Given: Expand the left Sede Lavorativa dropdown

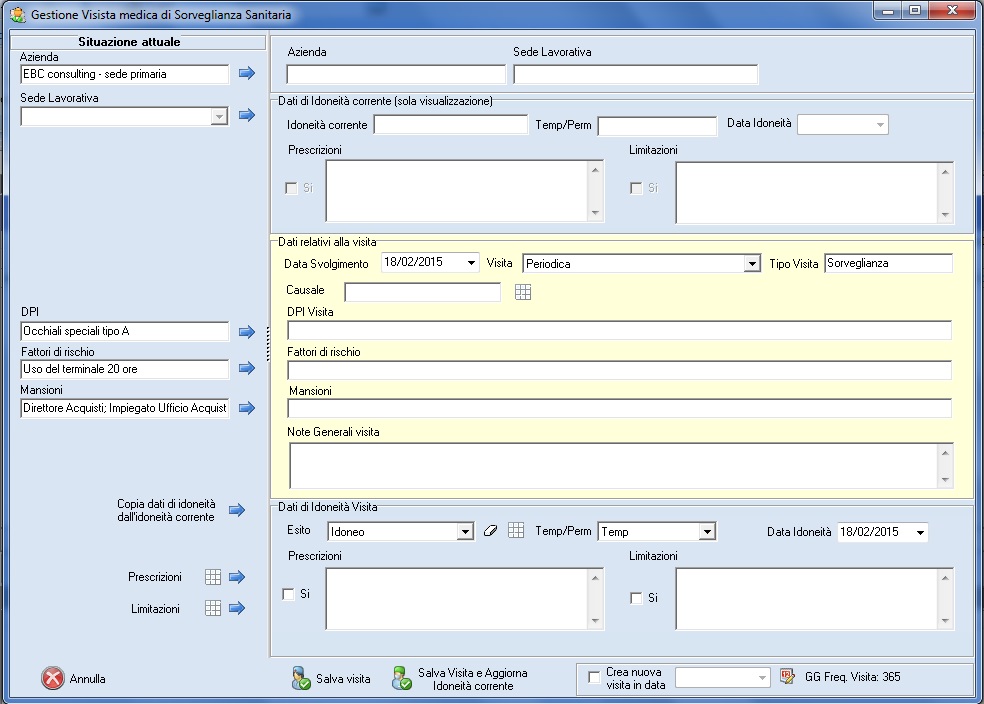Looking at the screenshot, I should [219, 117].
